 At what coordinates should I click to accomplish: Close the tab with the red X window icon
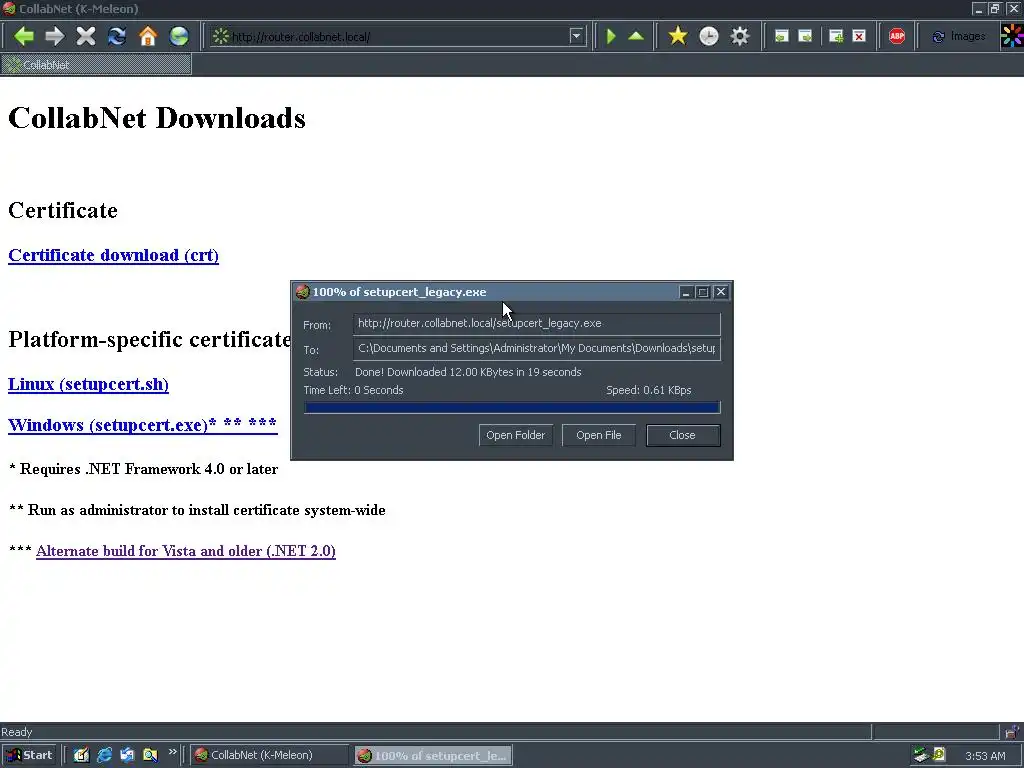(x=859, y=37)
